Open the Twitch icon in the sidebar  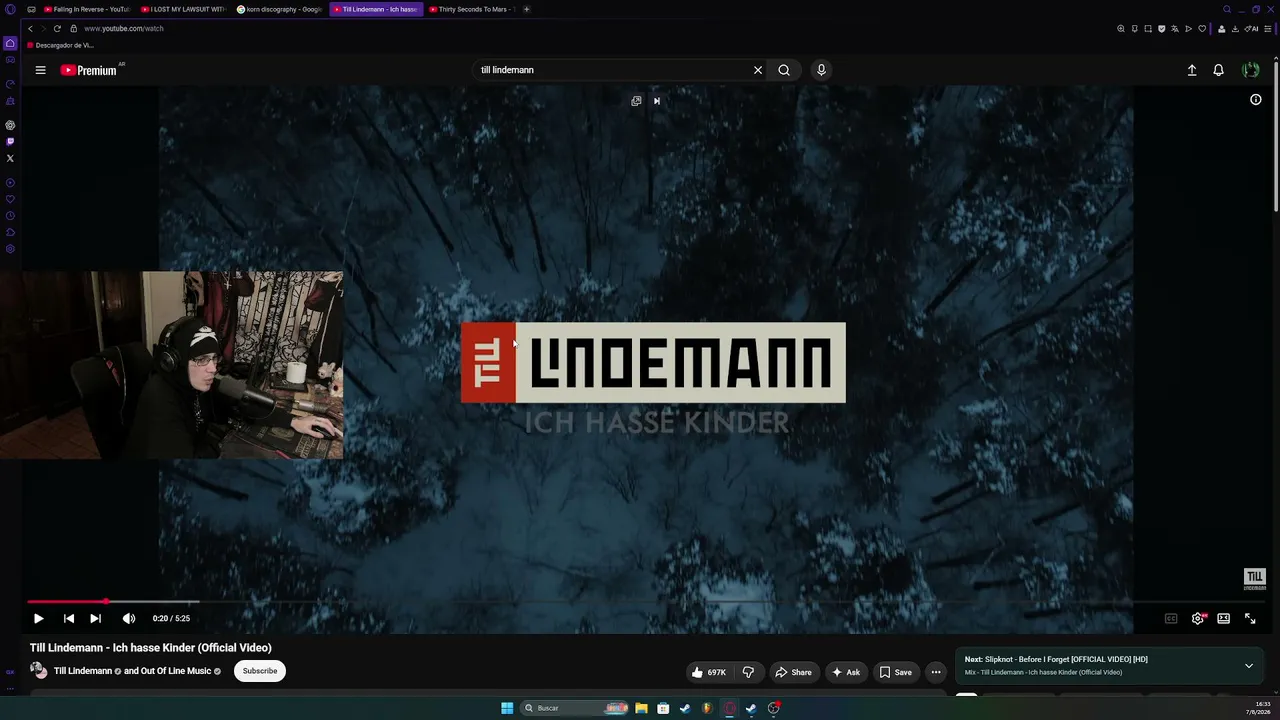[x=10, y=142]
